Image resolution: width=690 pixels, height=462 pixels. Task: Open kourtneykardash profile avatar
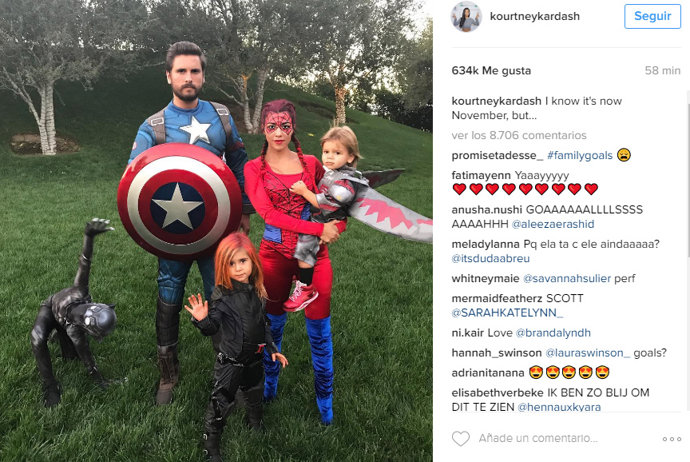tap(466, 17)
